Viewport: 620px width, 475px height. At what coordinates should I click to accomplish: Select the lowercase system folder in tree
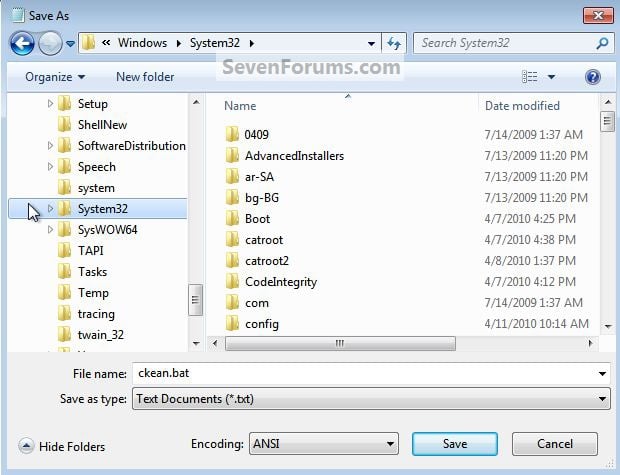pos(96,187)
